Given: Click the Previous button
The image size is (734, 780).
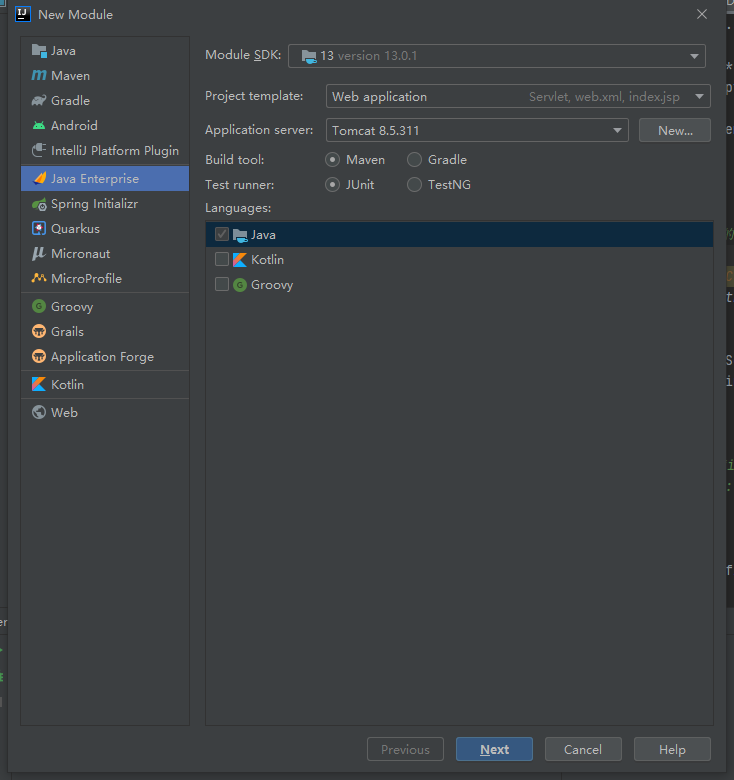Looking at the screenshot, I should pyautogui.click(x=405, y=749).
